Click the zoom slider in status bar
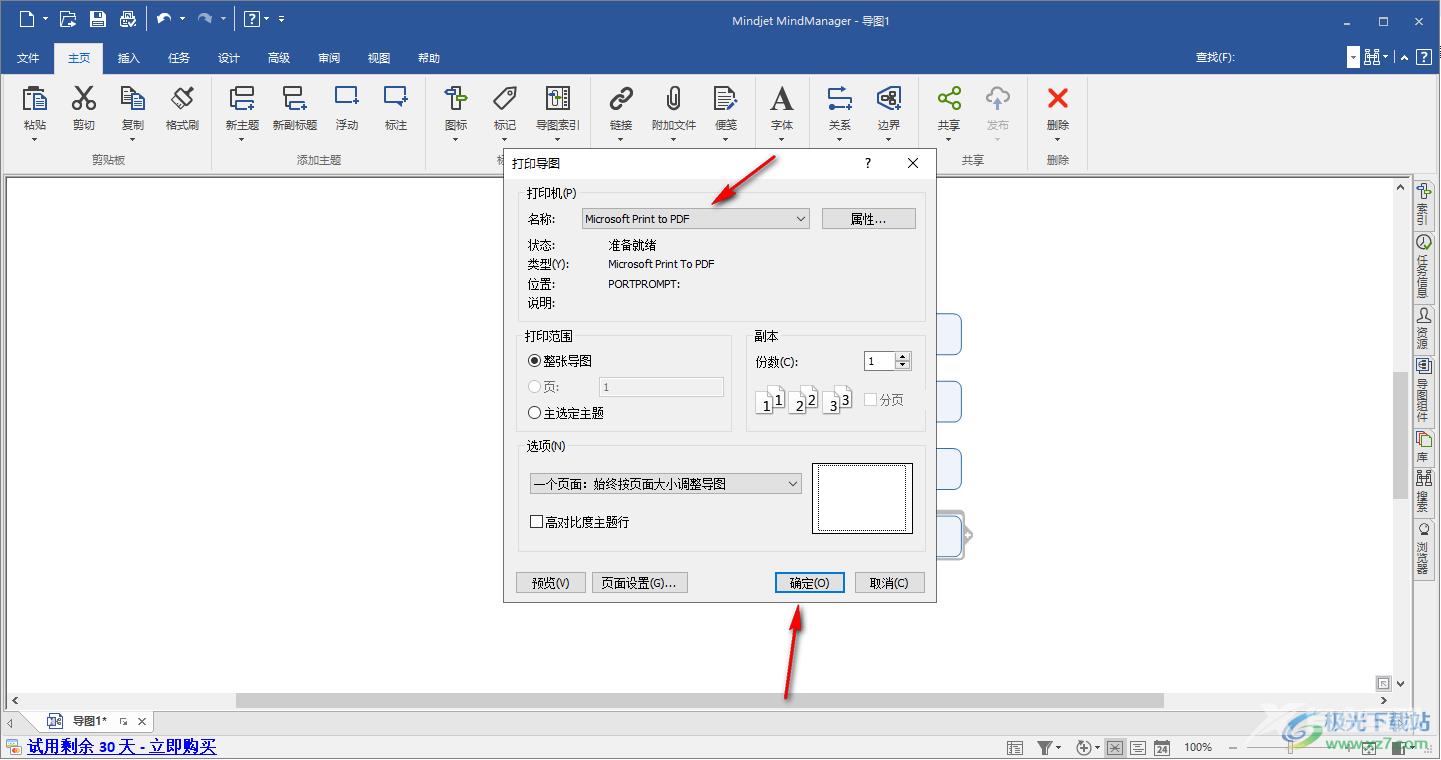 (1290, 747)
